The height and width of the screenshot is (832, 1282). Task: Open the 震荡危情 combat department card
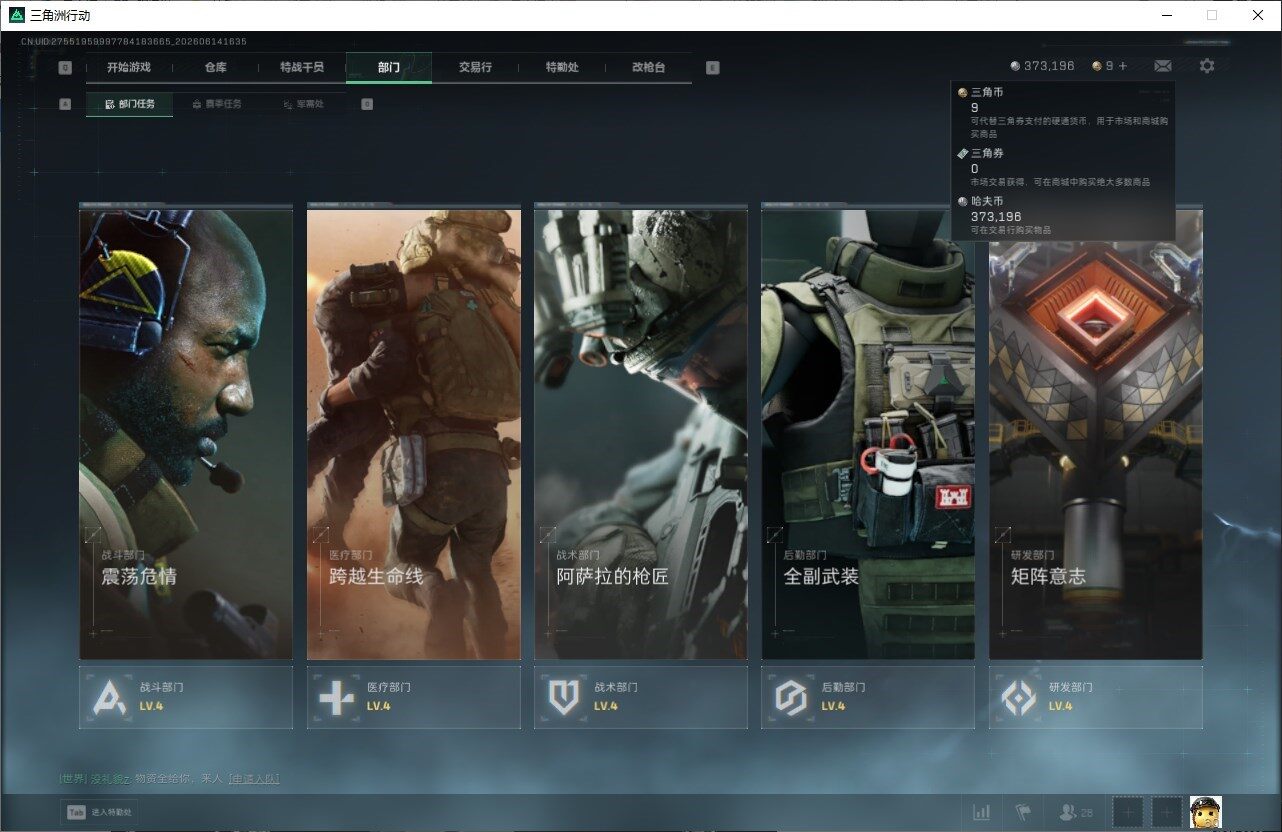point(186,432)
